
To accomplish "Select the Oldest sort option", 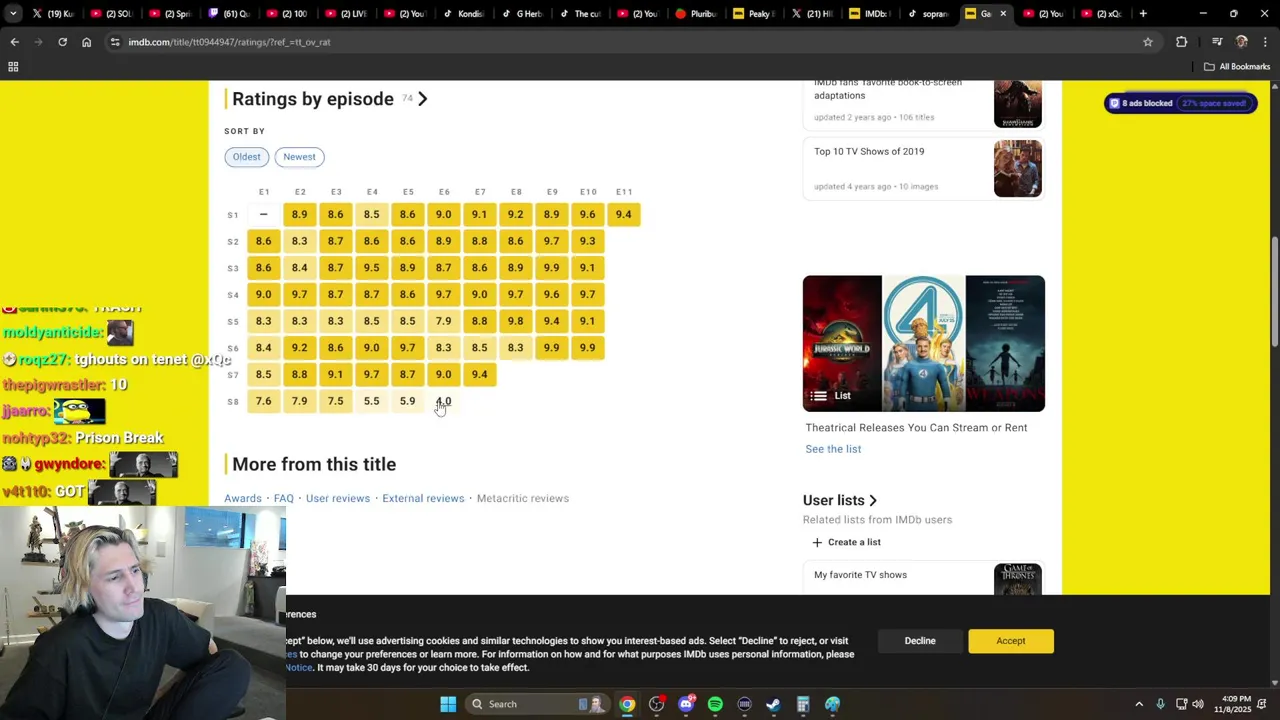I will click(246, 157).
